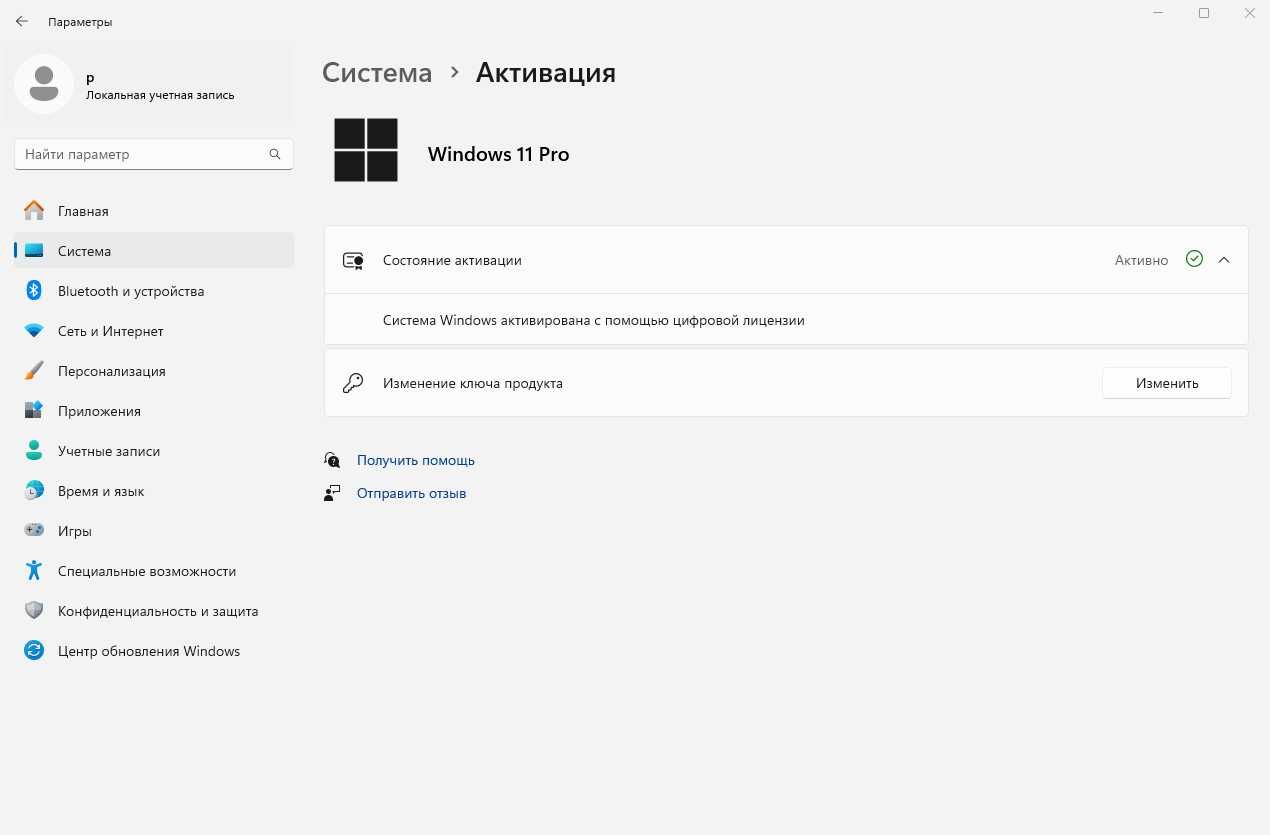The width and height of the screenshot is (1270, 835).
Task: Open the Главная settings page
Action: point(154,211)
